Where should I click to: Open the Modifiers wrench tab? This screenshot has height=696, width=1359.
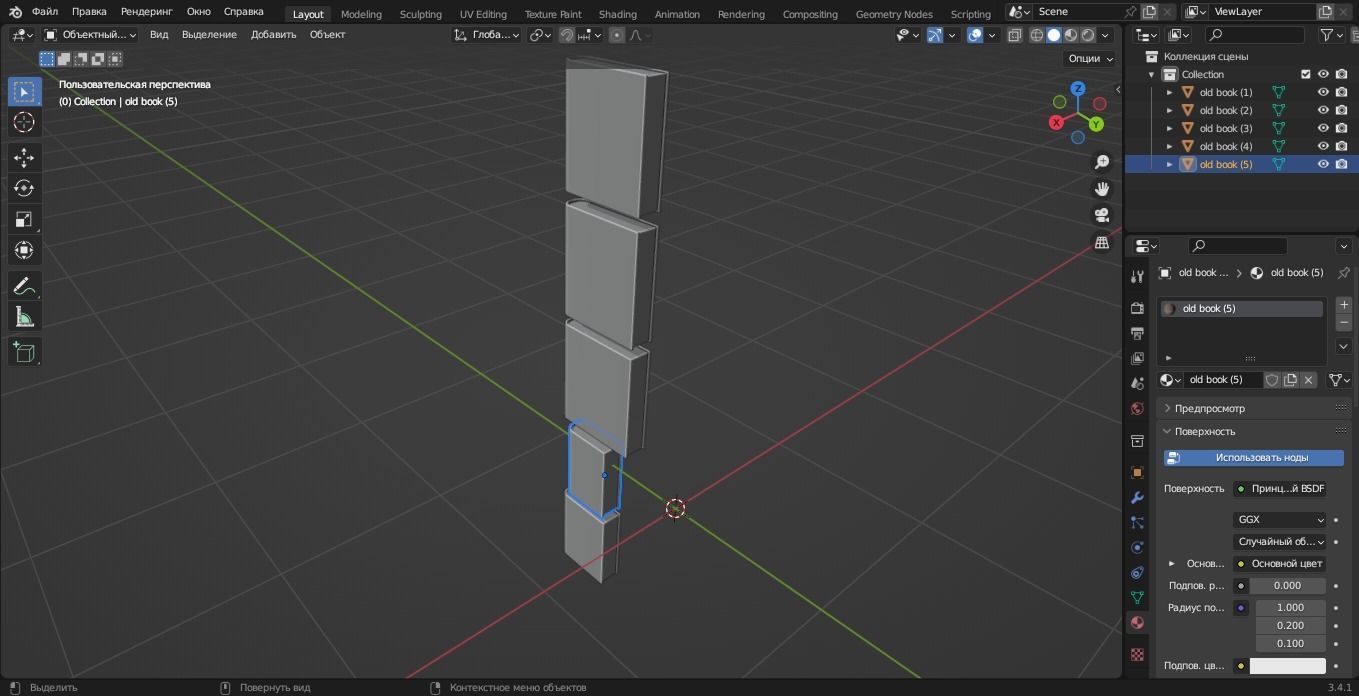point(1137,497)
